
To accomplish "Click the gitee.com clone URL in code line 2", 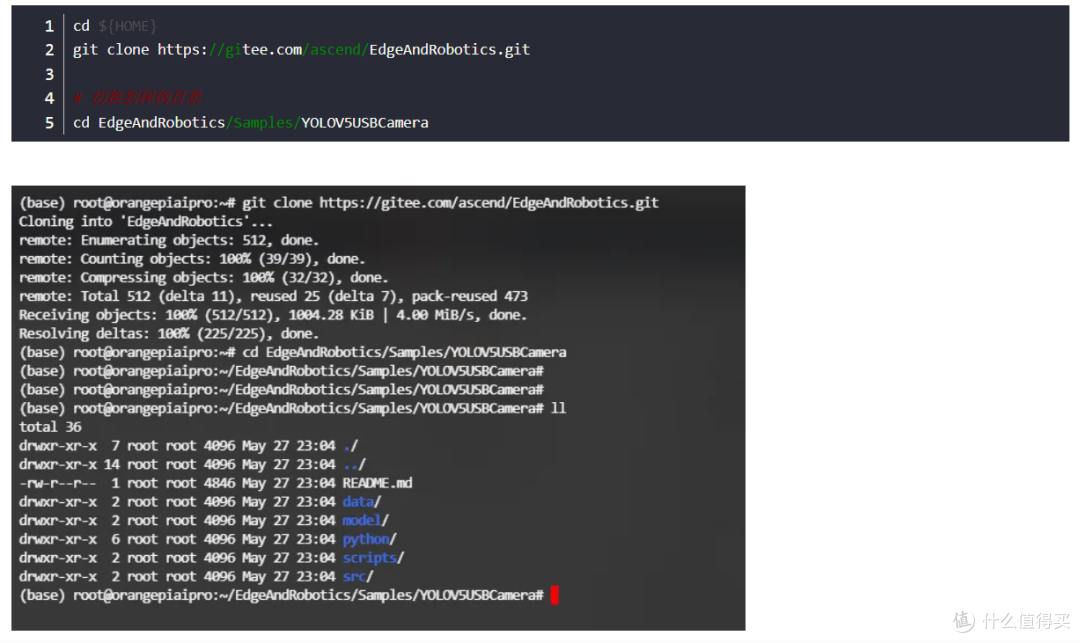I will coord(344,50).
